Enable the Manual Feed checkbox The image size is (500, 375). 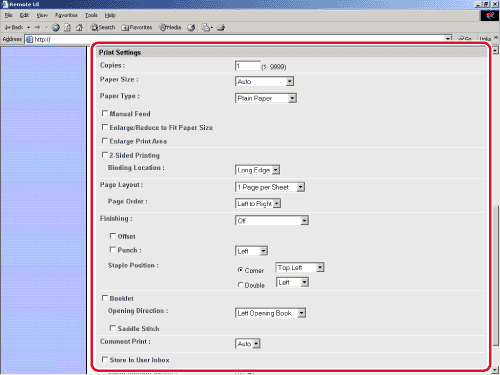tap(105, 113)
